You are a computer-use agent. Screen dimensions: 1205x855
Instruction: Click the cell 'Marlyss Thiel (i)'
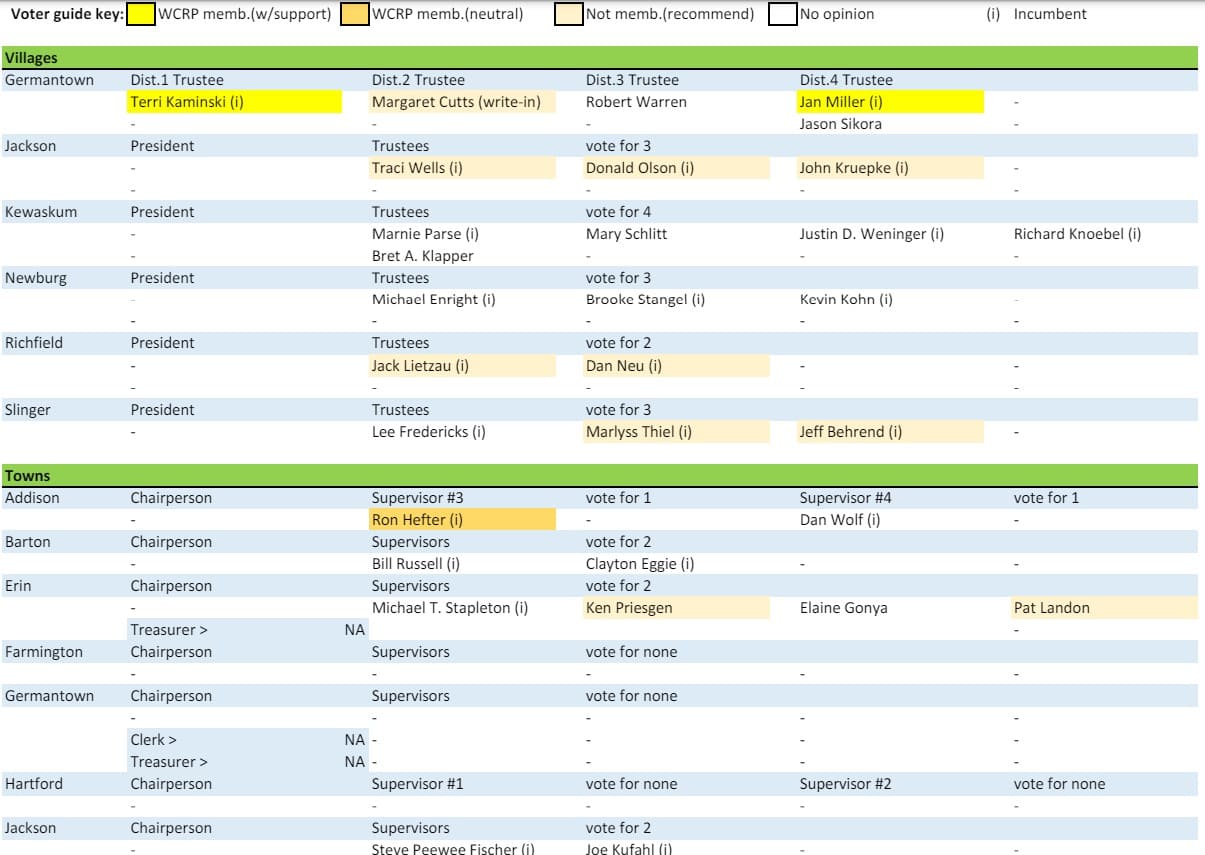(x=676, y=432)
